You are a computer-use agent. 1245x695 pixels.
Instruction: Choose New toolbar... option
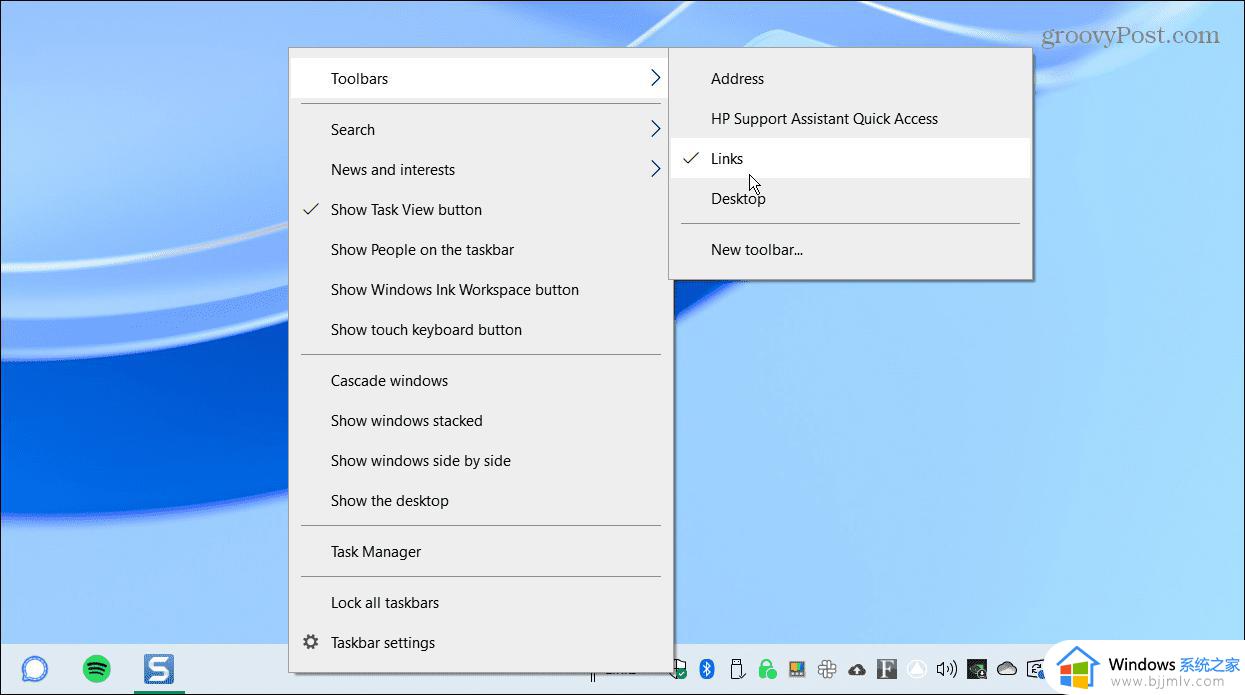(850, 250)
